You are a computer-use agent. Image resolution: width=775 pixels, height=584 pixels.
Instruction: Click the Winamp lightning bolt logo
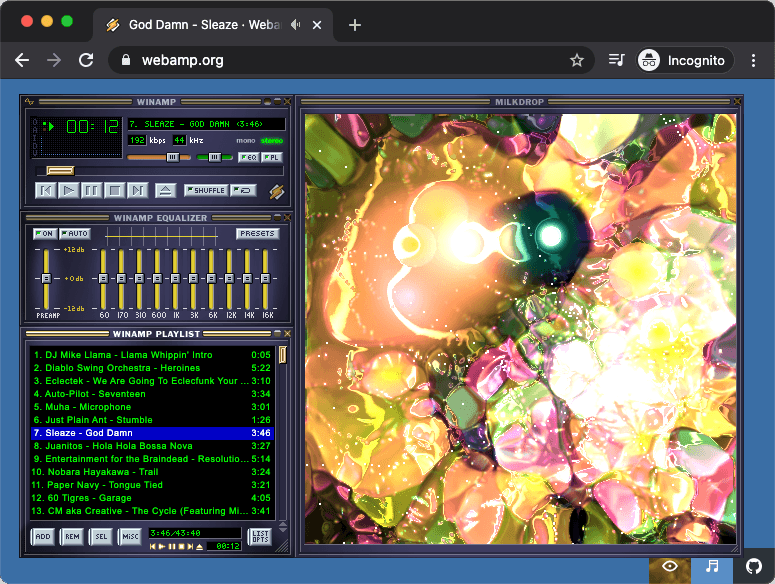pos(277,190)
